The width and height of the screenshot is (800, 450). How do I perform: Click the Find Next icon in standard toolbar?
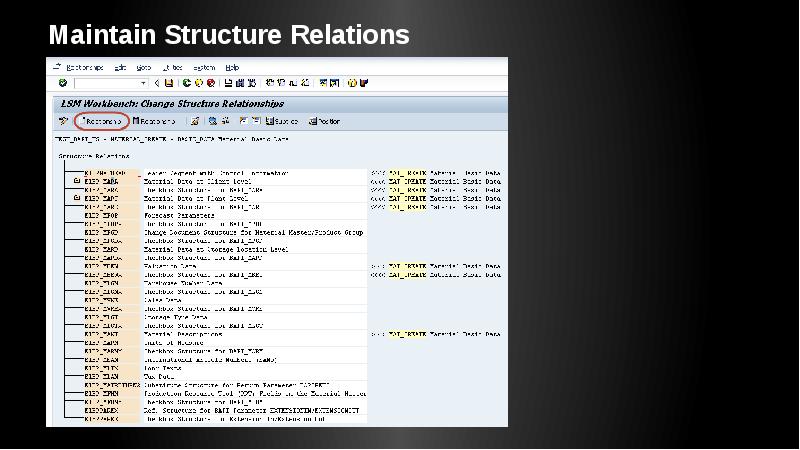pos(252,83)
